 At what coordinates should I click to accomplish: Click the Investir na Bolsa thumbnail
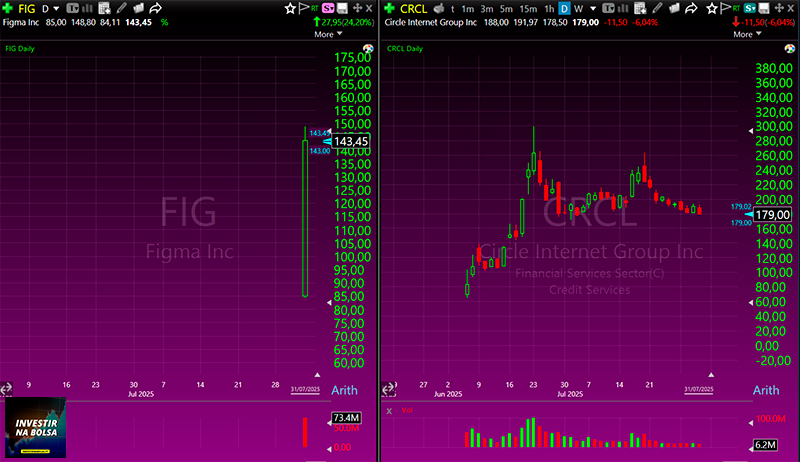click(35, 427)
